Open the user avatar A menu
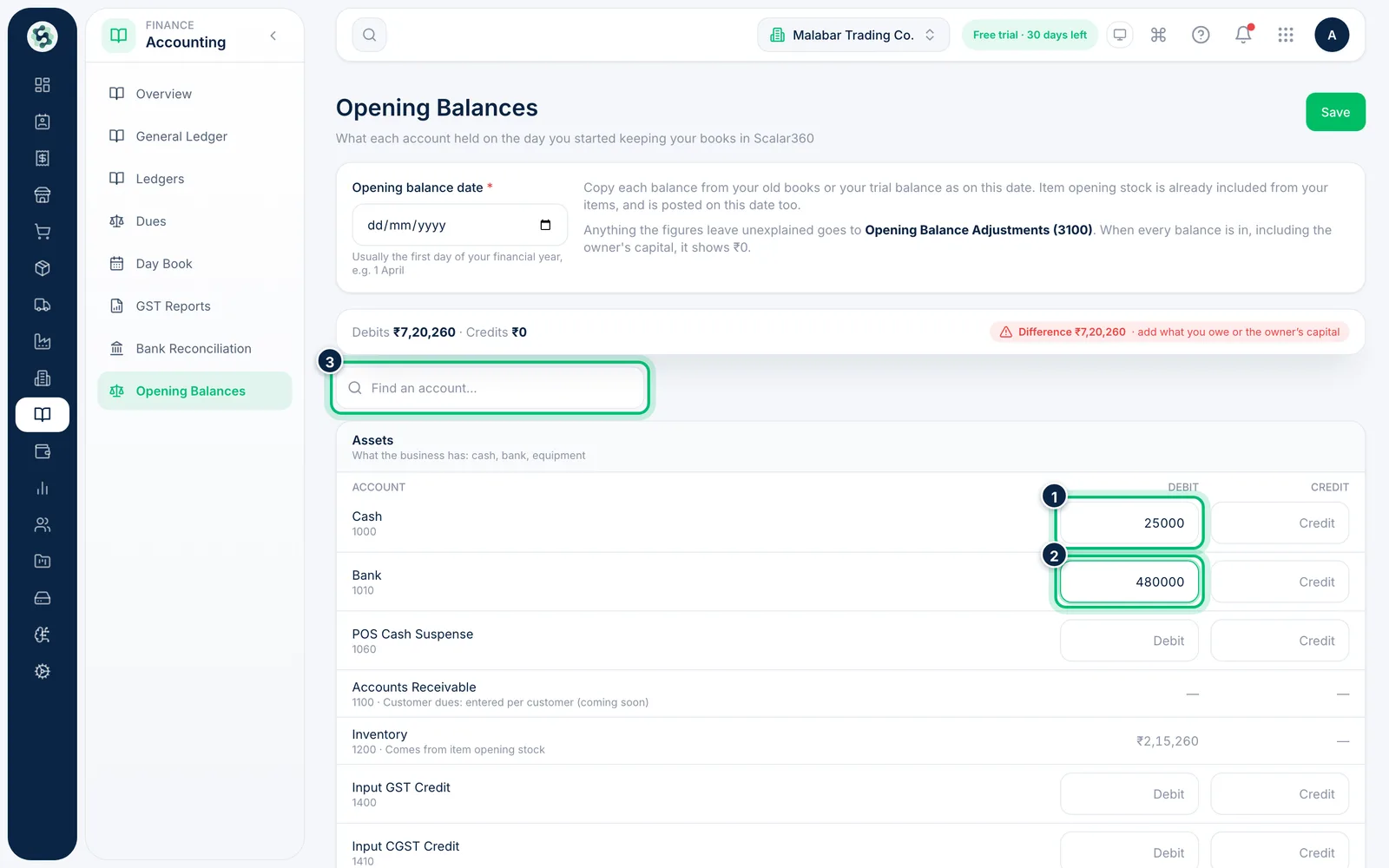The height and width of the screenshot is (868, 1389). click(1332, 35)
